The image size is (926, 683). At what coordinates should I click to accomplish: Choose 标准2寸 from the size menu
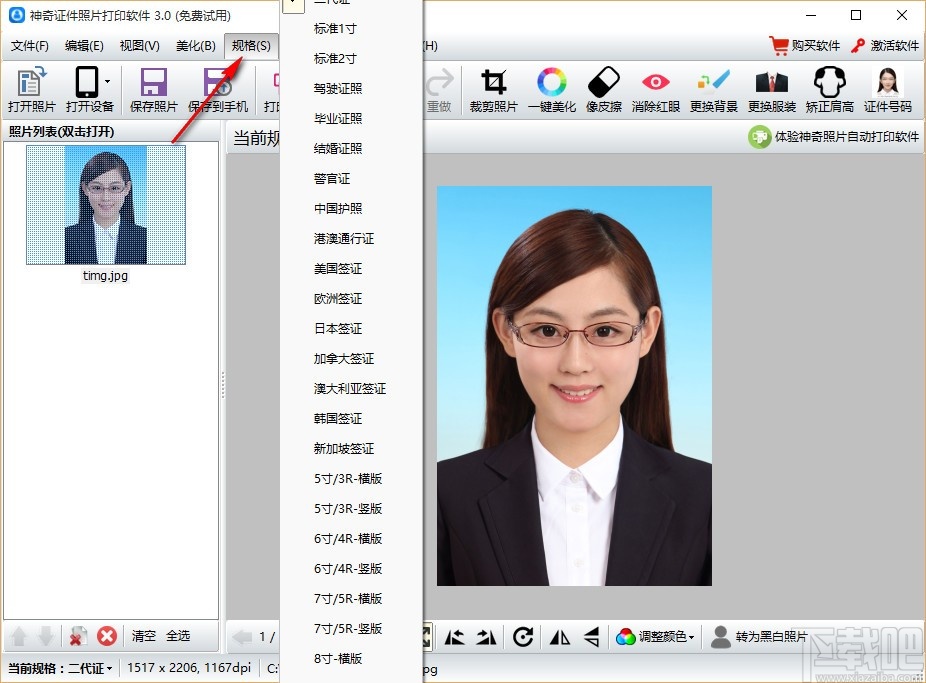[351, 58]
